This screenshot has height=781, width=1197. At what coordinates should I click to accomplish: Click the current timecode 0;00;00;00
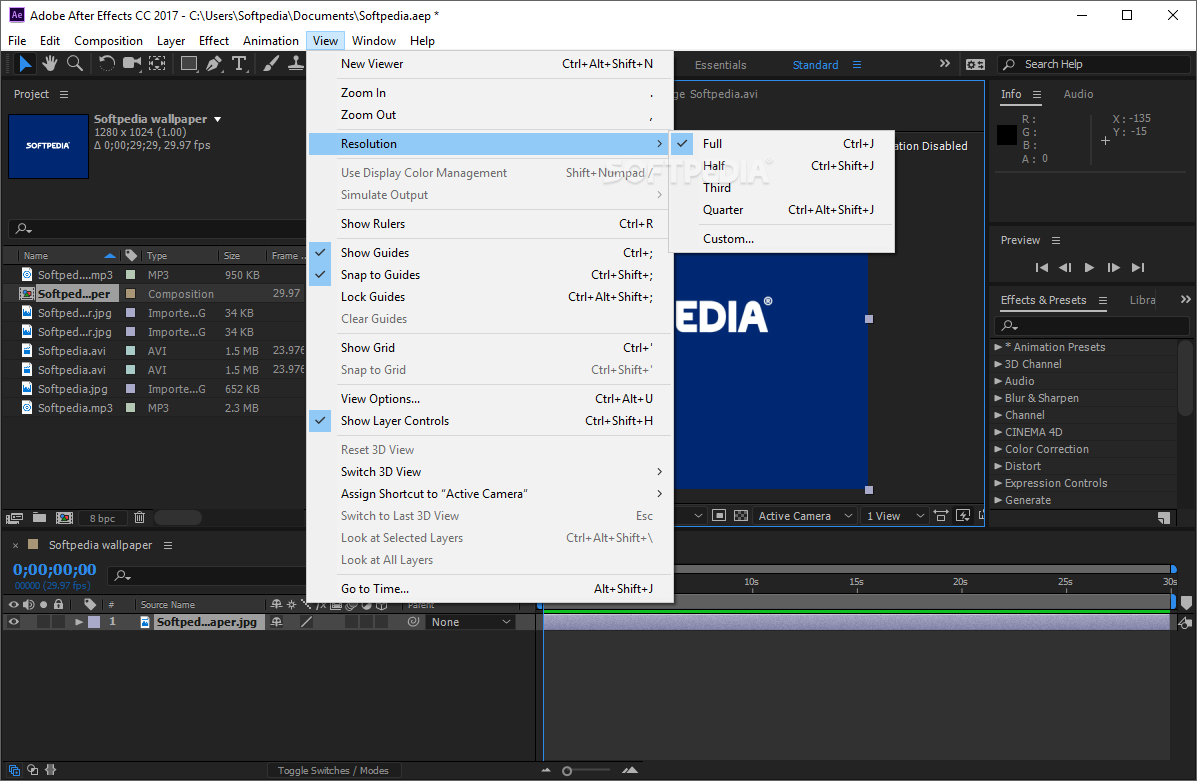[54, 570]
